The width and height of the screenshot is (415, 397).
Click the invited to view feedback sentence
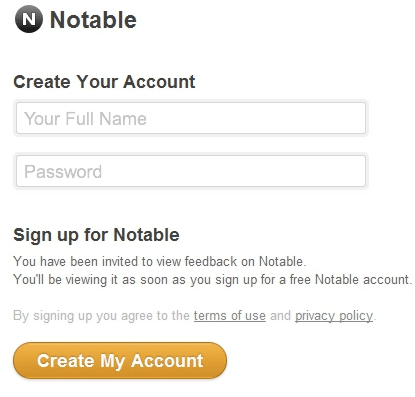click(160, 261)
